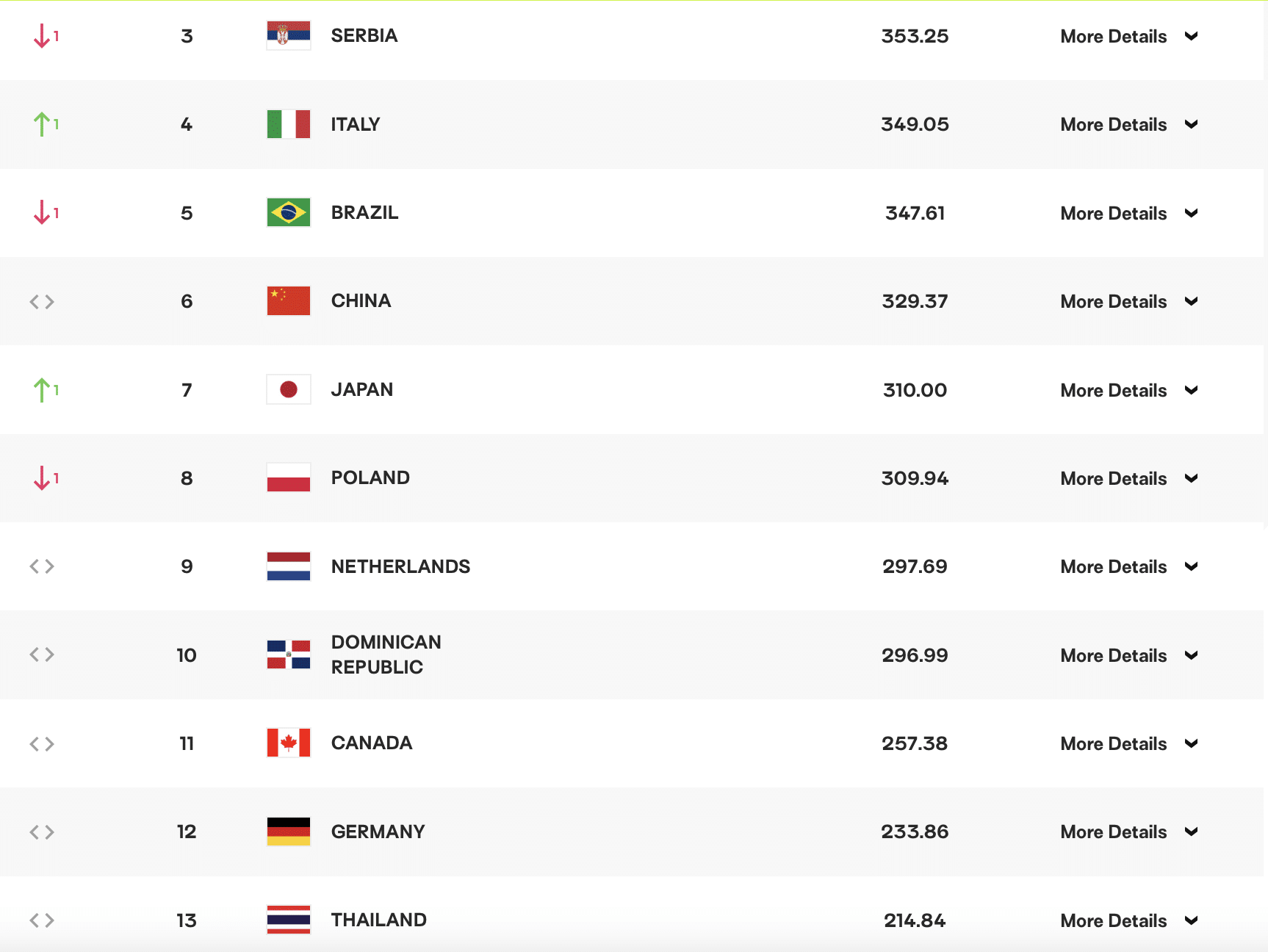The image size is (1268, 952).
Task: Expand the Thailand More Details chevron
Action: point(1192,920)
